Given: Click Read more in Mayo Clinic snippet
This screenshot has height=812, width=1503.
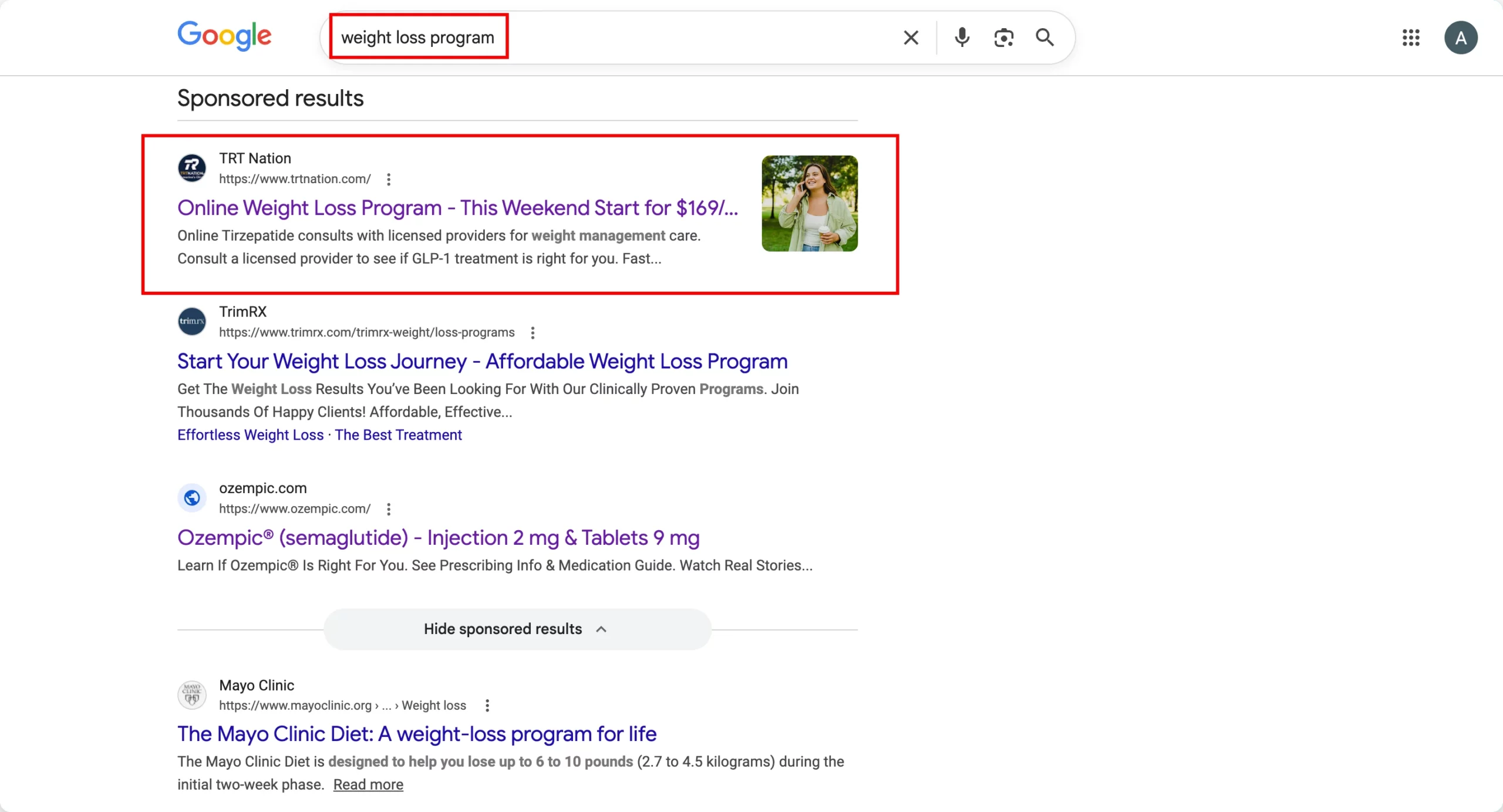Looking at the screenshot, I should tap(368, 784).
